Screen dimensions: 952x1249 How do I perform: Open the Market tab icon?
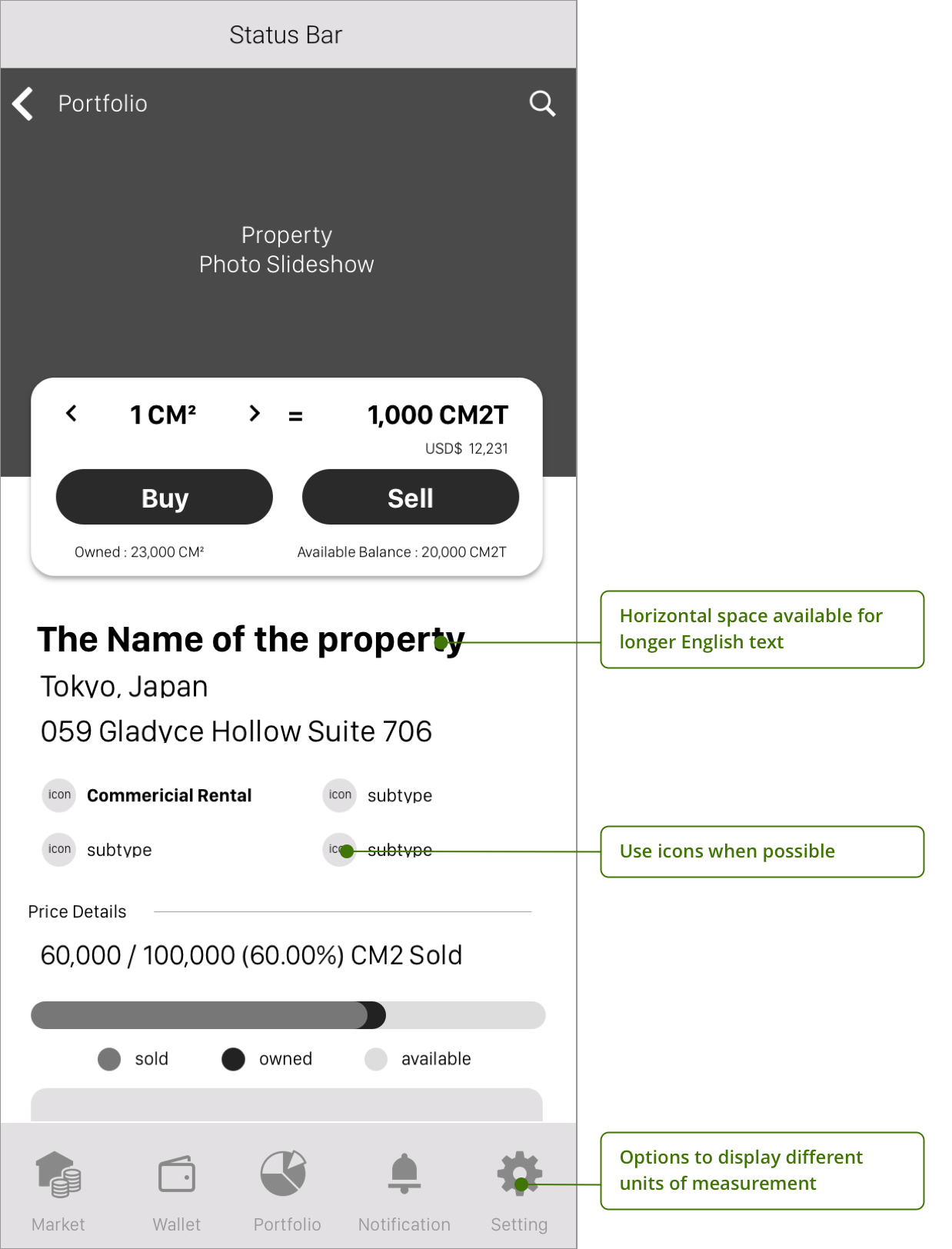tap(58, 1174)
